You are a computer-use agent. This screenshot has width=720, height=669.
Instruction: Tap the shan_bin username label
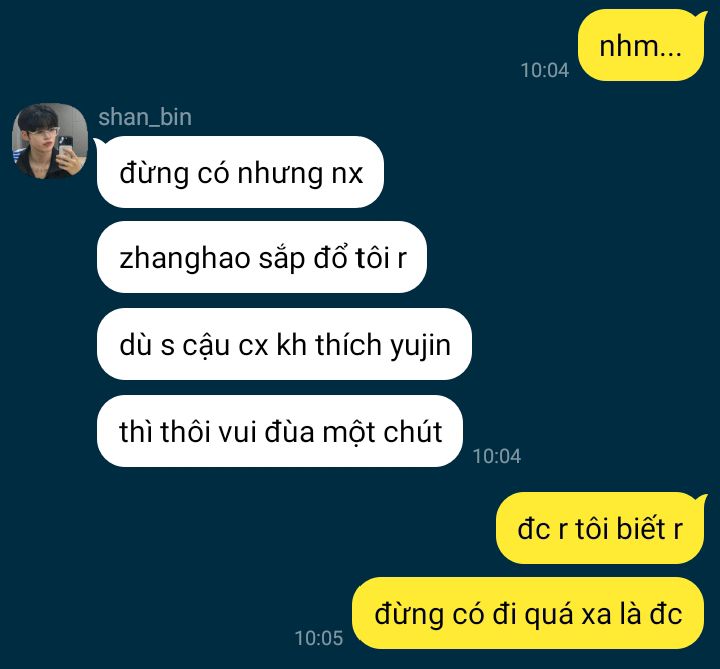point(145,117)
